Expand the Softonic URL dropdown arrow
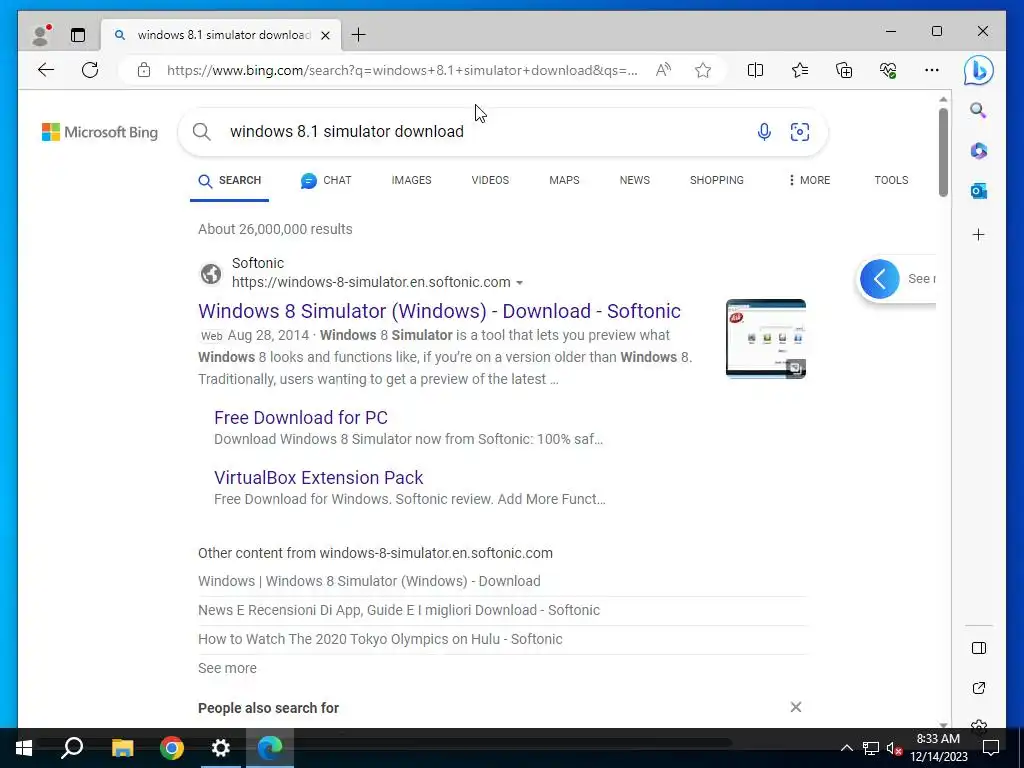This screenshot has width=1024, height=768. [519, 283]
